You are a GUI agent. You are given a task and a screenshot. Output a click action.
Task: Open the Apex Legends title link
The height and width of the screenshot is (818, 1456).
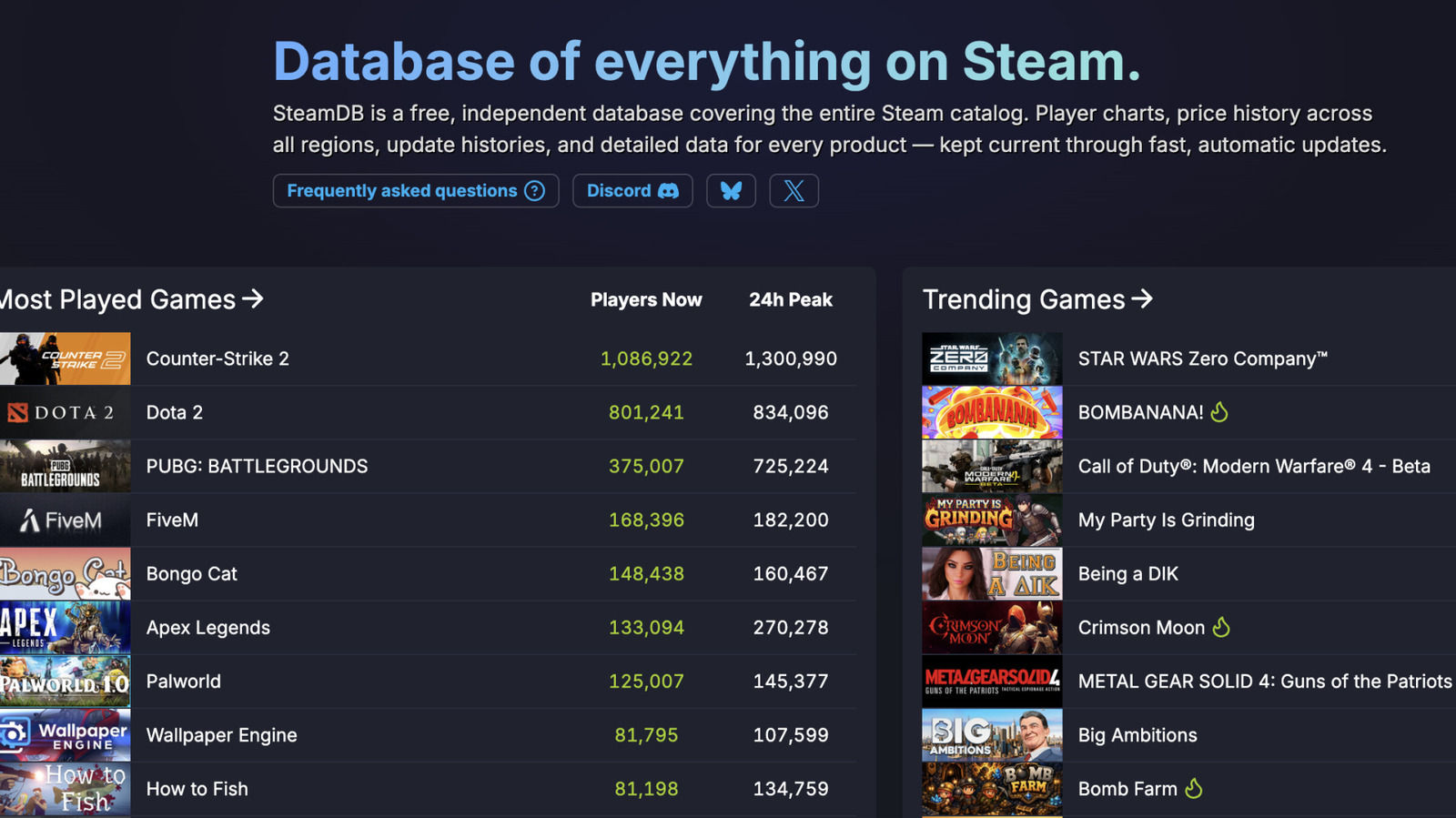[x=208, y=628]
